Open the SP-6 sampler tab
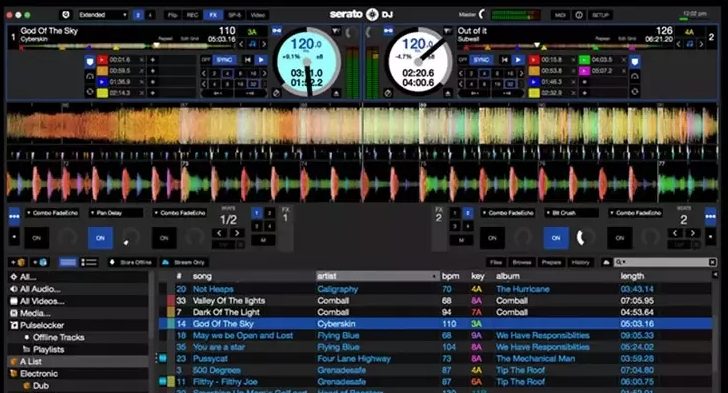 point(234,15)
